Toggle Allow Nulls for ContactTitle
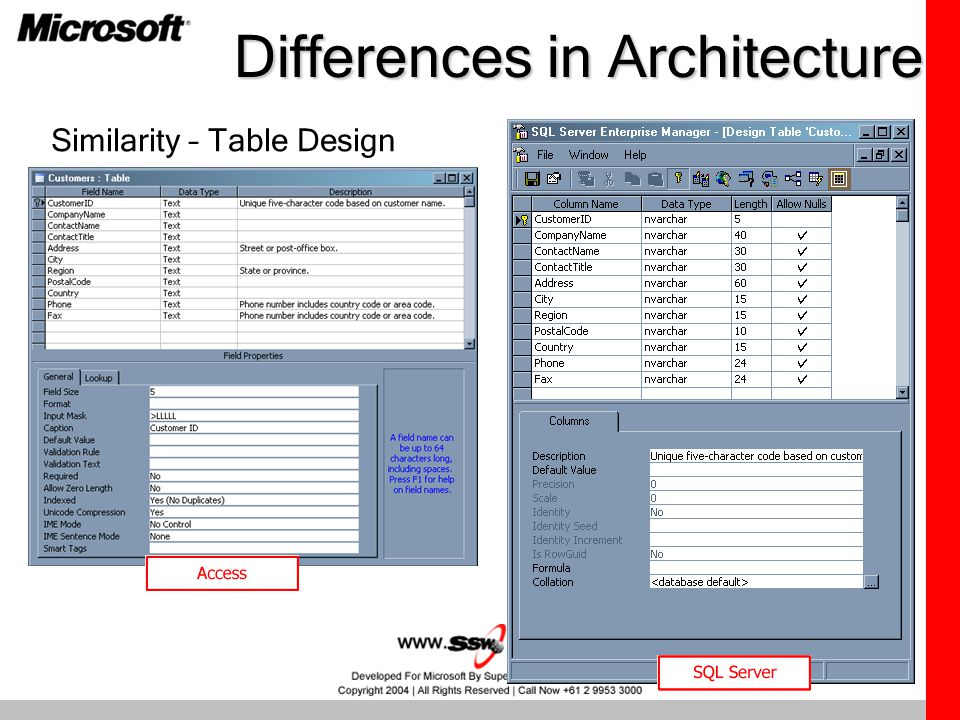 point(802,267)
